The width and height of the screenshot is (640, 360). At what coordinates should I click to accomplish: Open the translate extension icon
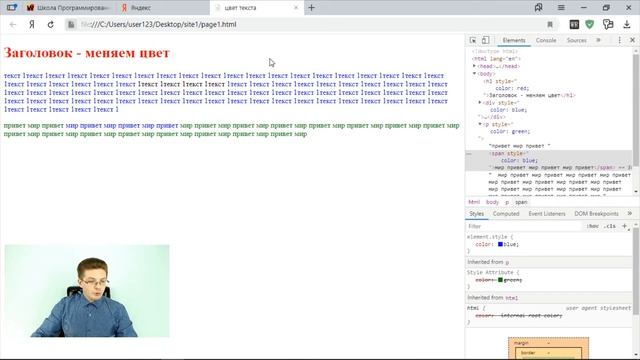pyautogui.click(x=608, y=24)
